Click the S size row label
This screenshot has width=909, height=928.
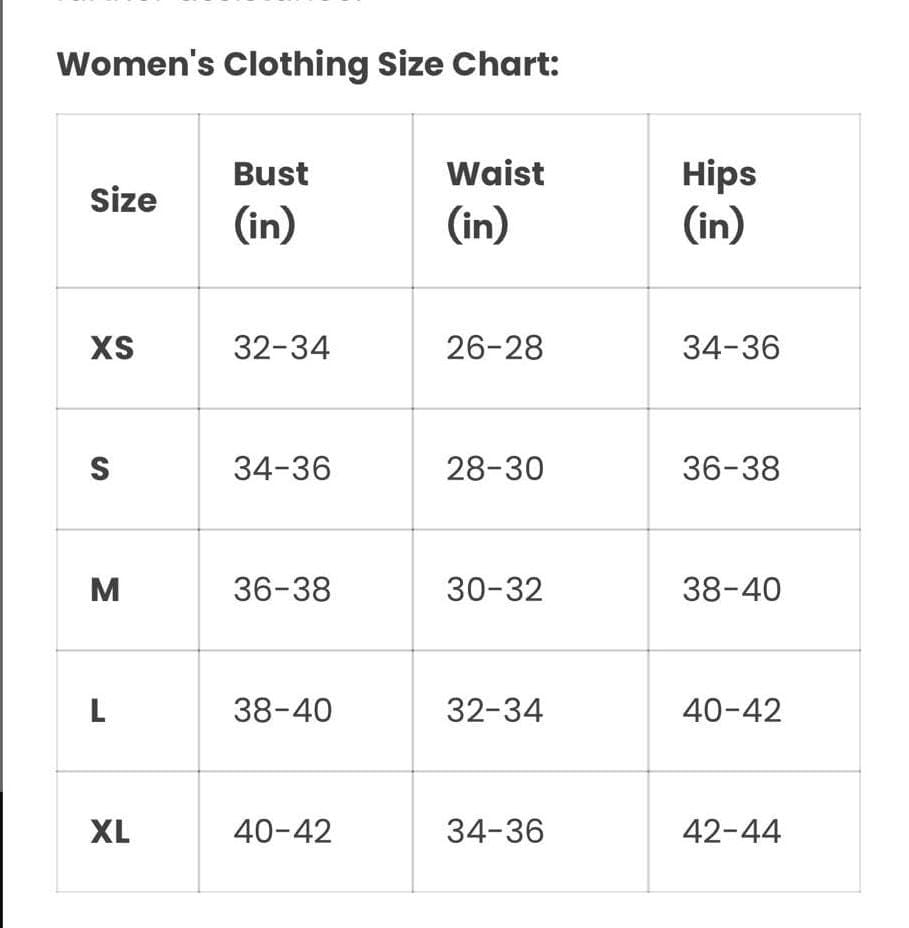coord(100,469)
